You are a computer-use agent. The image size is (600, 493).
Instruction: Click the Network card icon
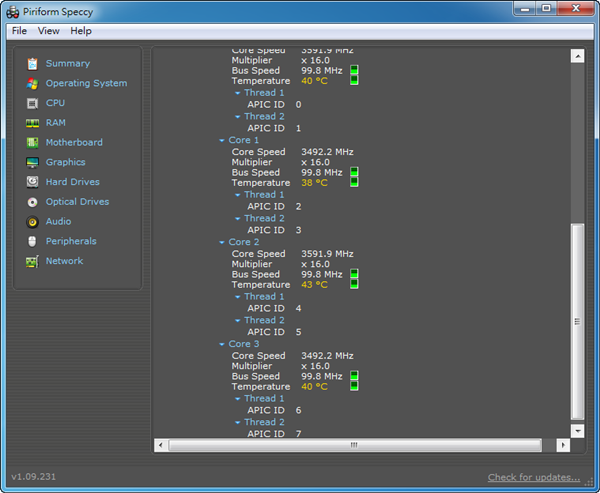coord(33,261)
